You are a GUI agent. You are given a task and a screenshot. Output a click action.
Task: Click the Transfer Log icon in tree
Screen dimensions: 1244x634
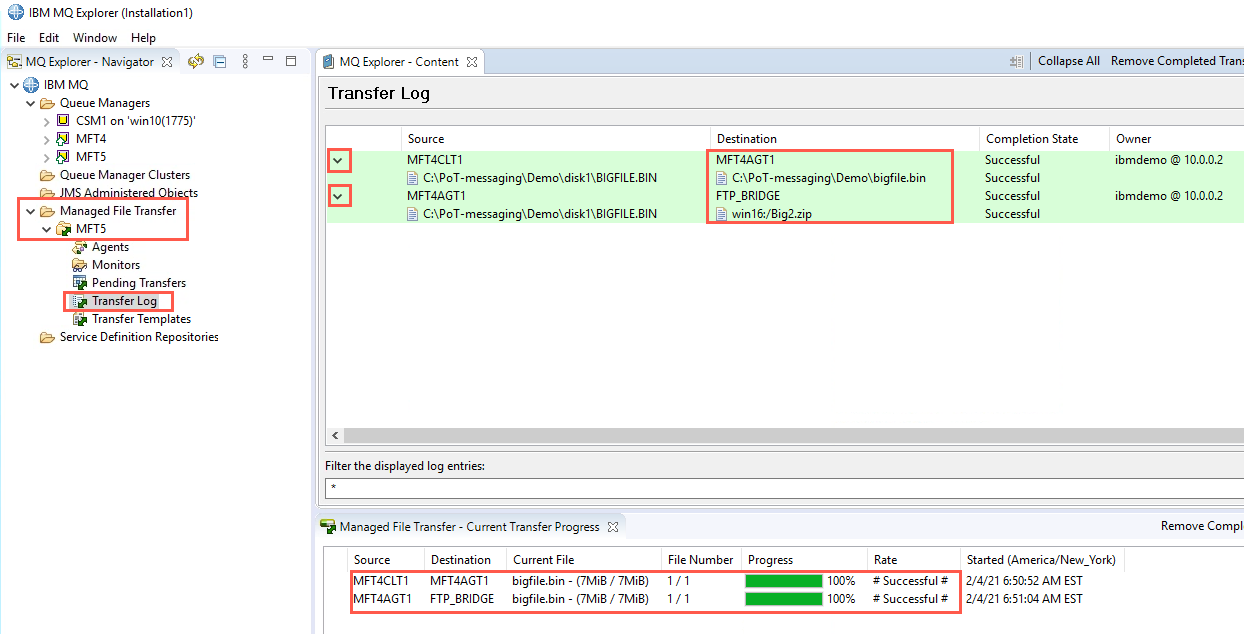80,301
